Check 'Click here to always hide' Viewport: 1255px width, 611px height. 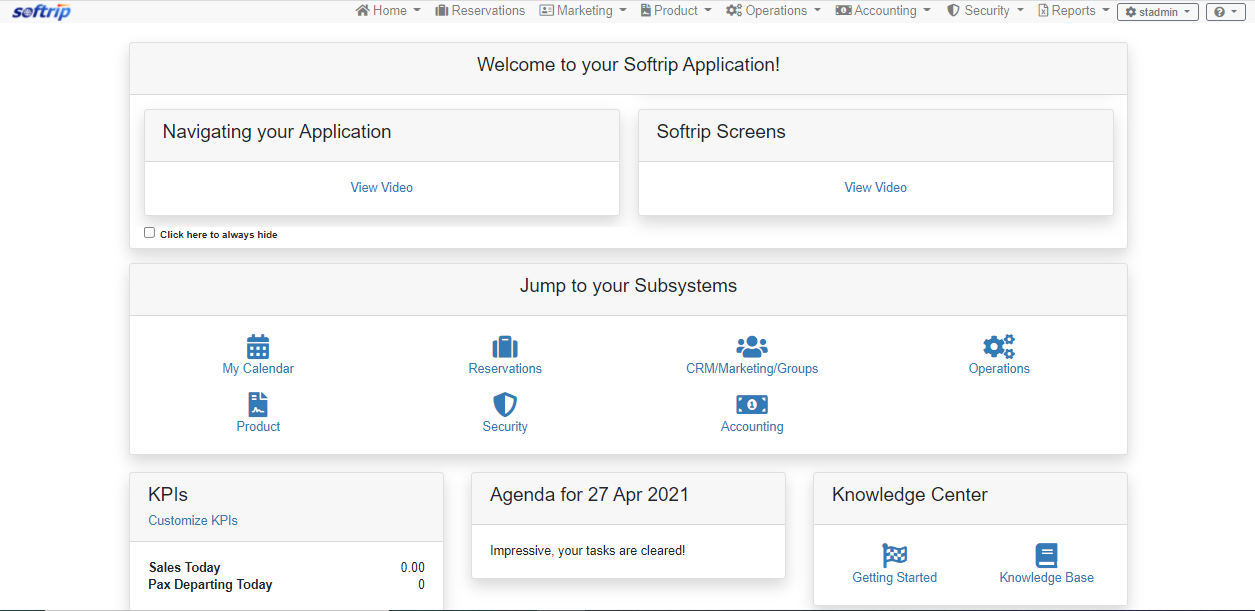[149, 231]
